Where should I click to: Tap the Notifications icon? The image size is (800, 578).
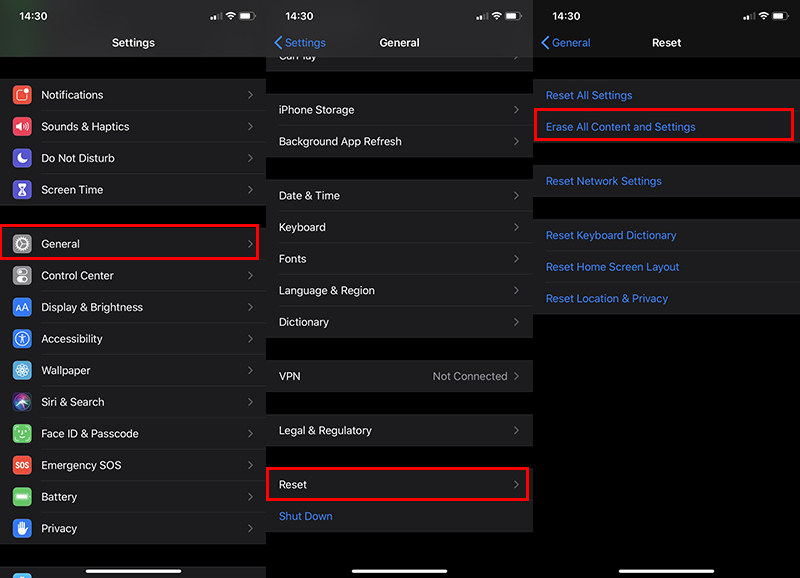[x=22, y=95]
